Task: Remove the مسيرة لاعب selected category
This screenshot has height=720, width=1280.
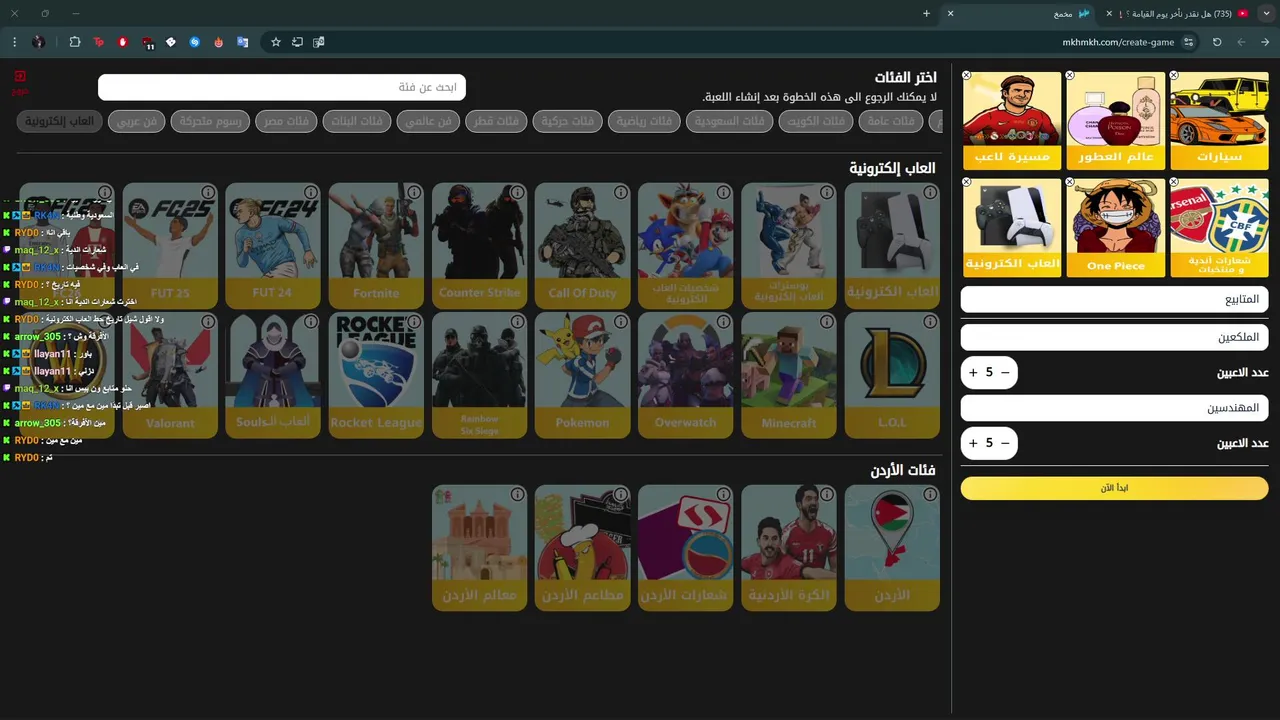Action: 967,76
